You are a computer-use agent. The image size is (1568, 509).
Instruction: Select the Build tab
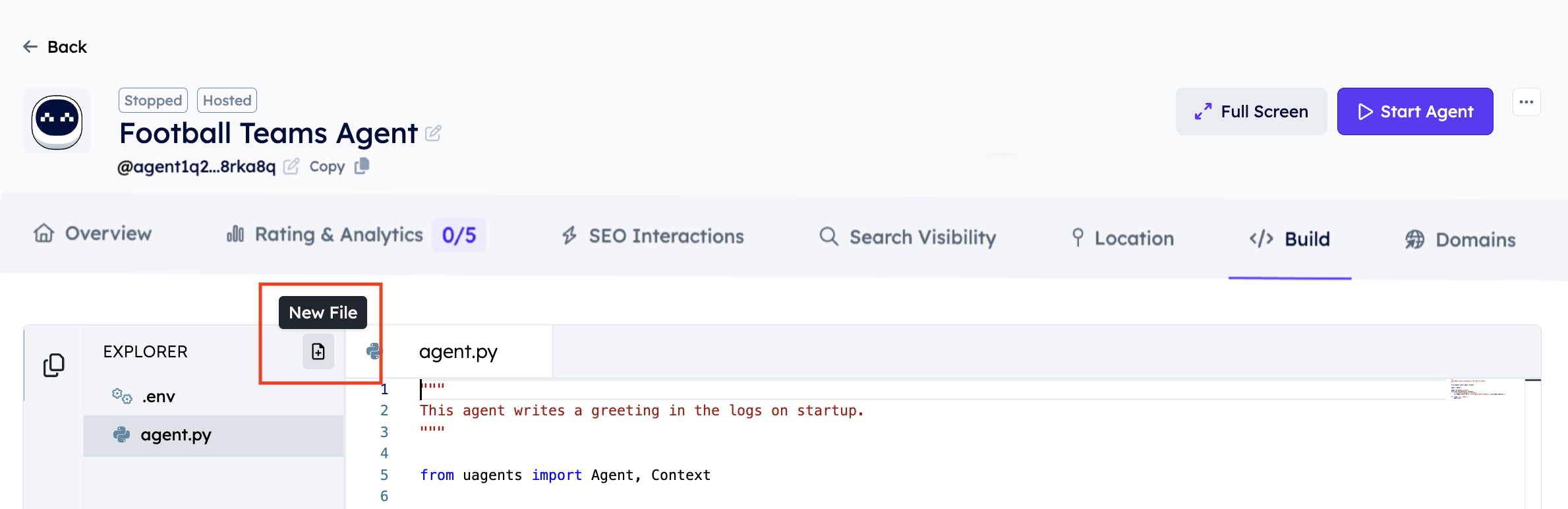pos(1290,239)
